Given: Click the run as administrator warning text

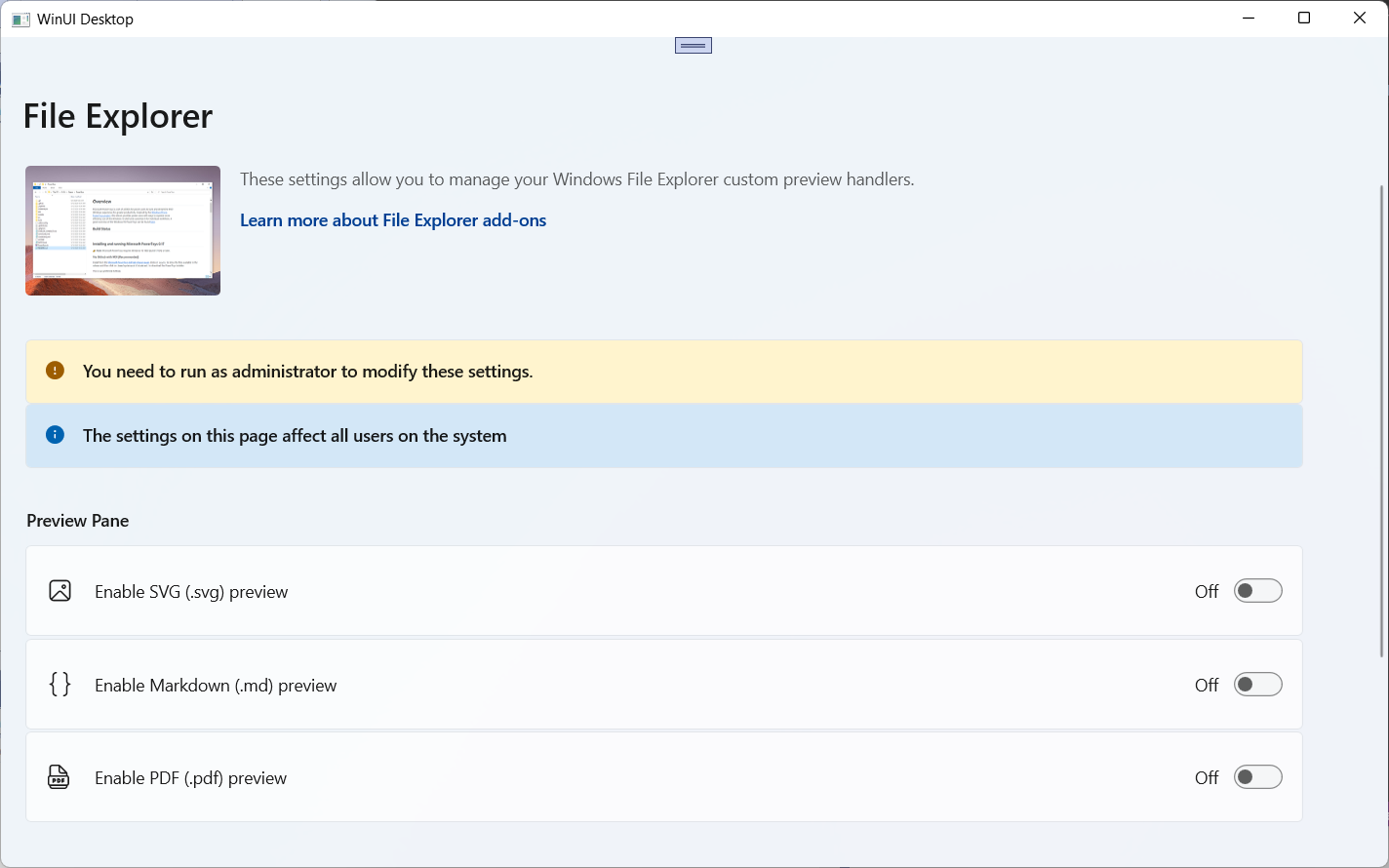Looking at the screenshot, I should tap(308, 372).
